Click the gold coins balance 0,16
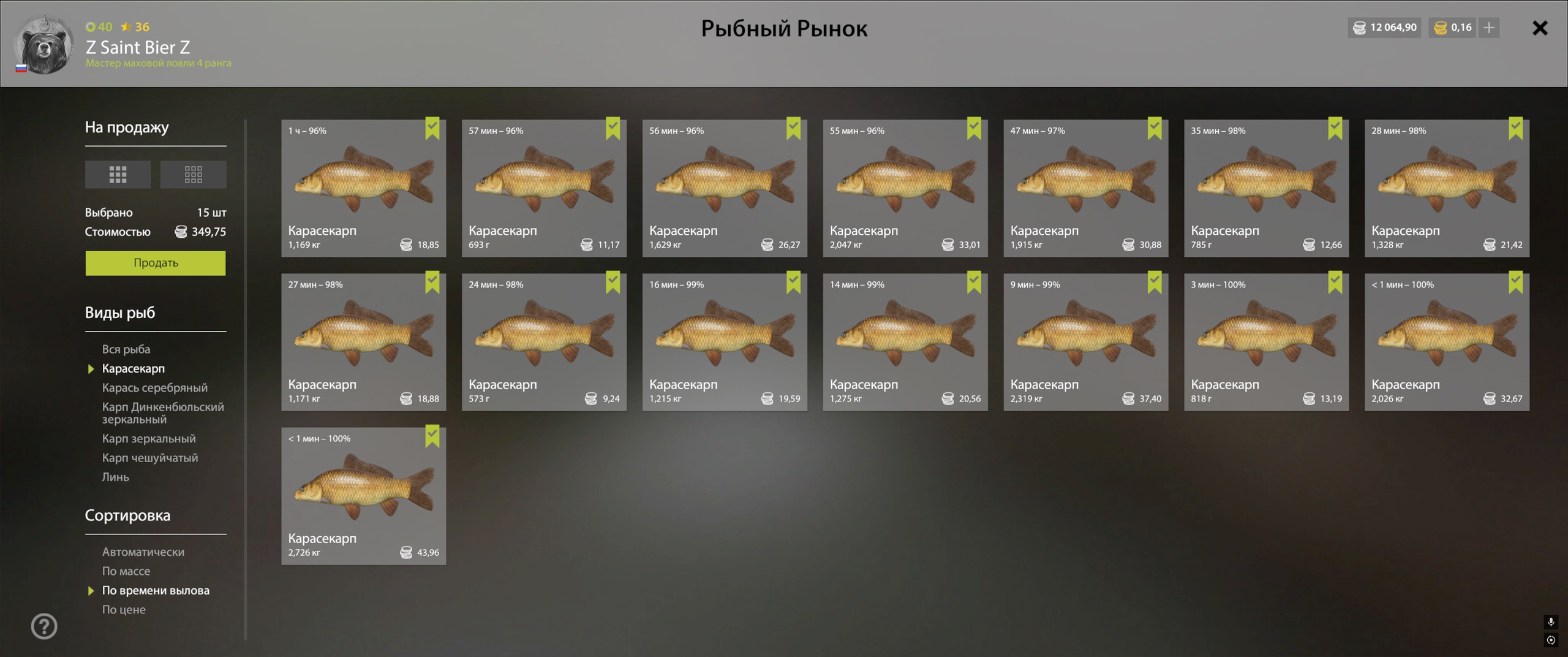 (x=1452, y=28)
